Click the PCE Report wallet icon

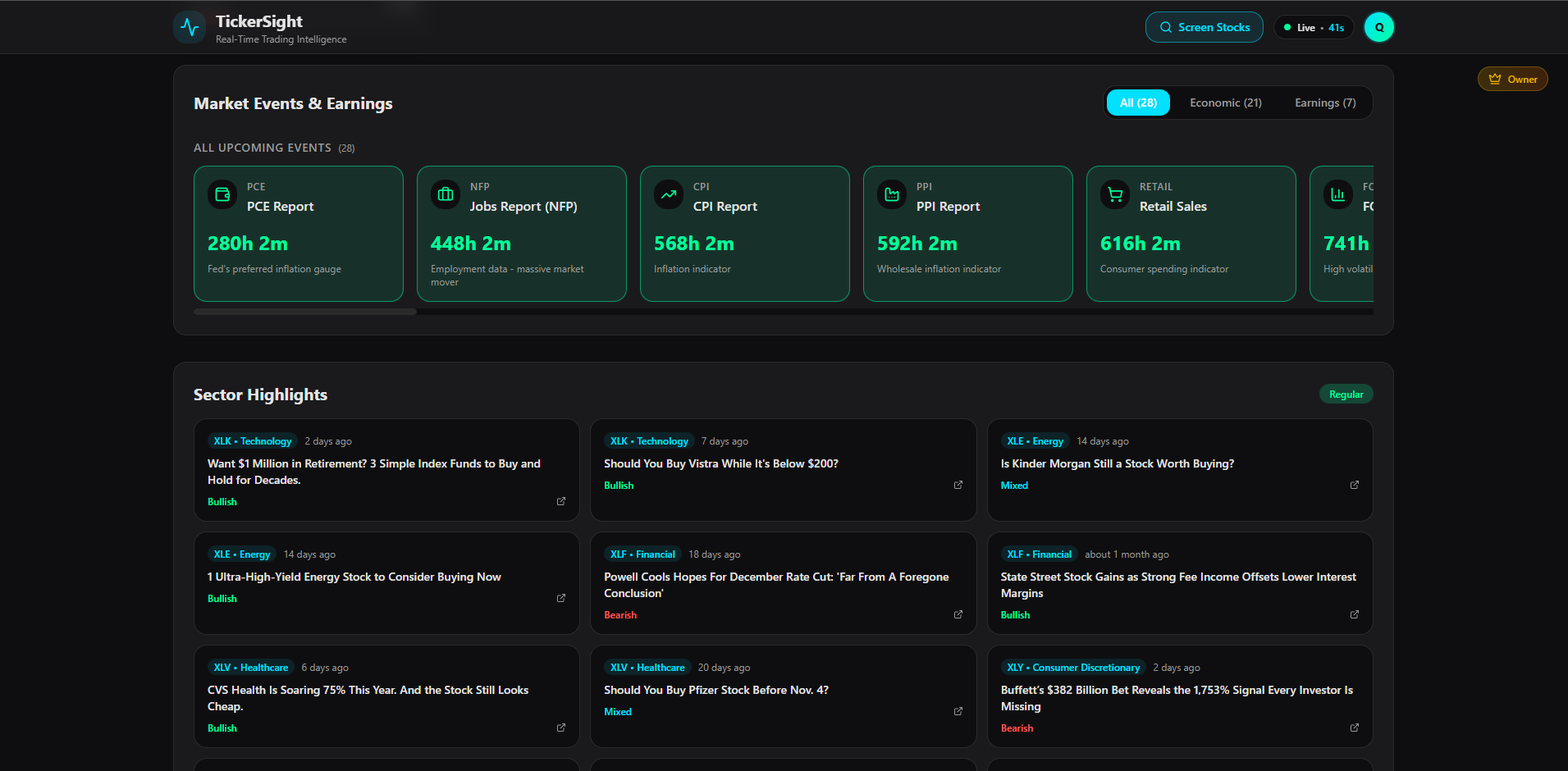222,194
